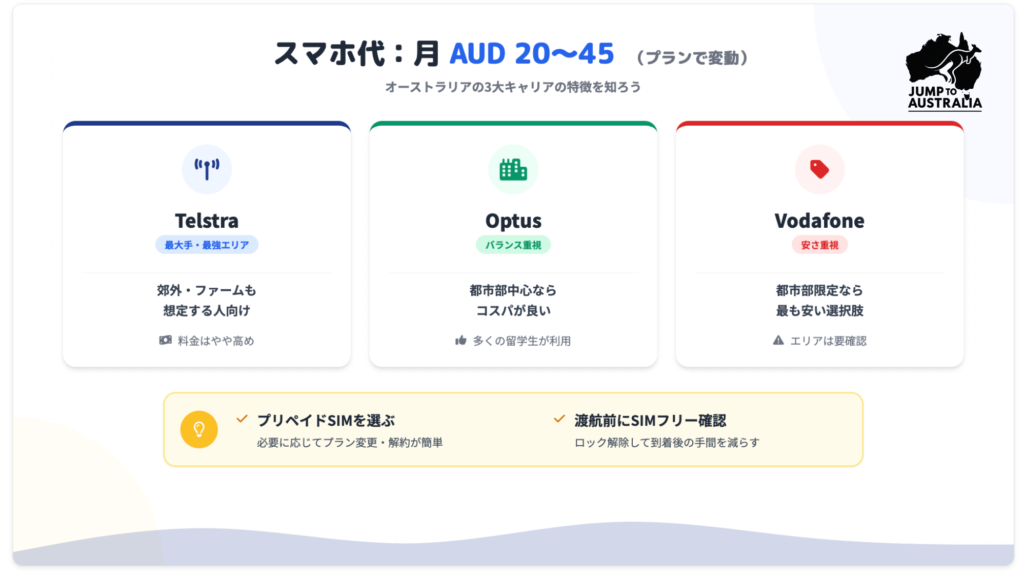Screen dimensions: 1024x576
Task: Select the Telstra carrier heading
Action: (x=207, y=220)
